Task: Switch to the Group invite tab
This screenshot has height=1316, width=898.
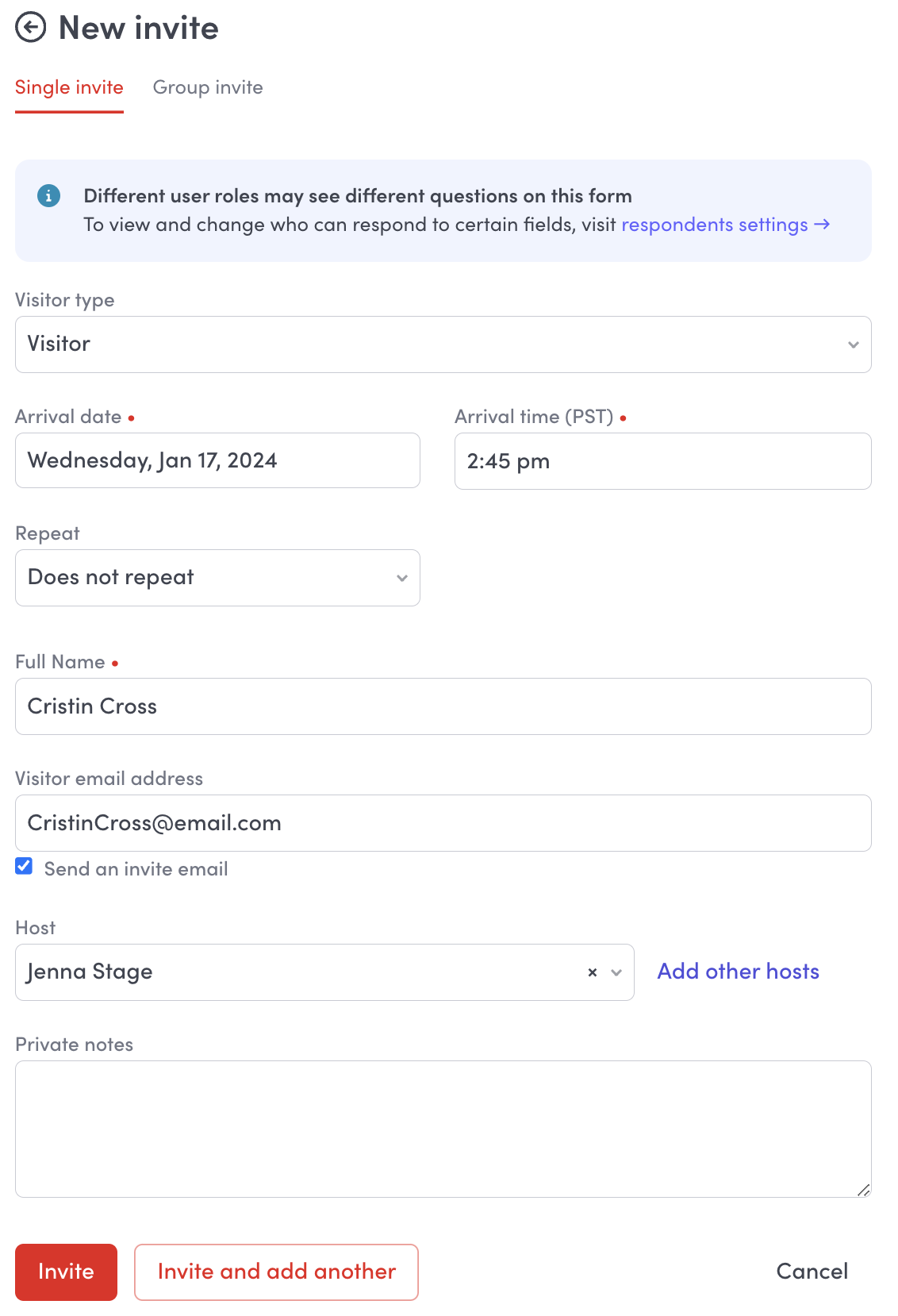Action: coord(208,87)
